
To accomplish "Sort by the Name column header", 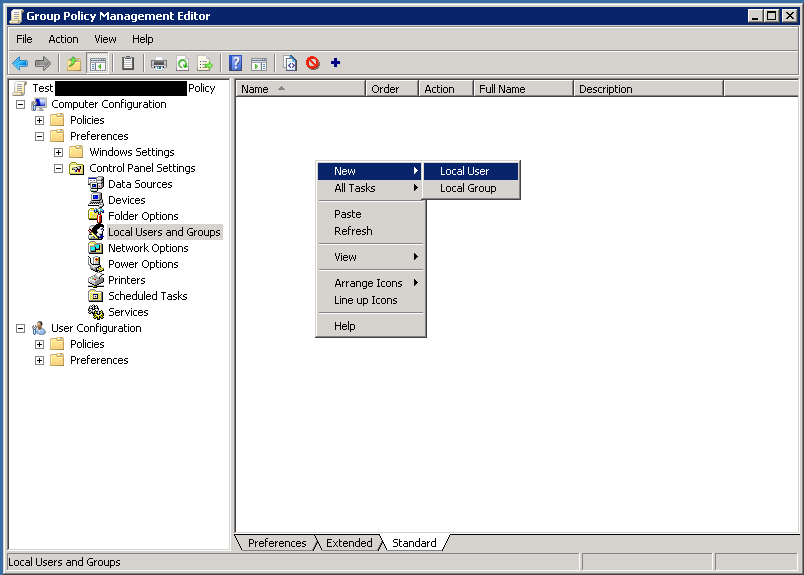I will (300, 89).
